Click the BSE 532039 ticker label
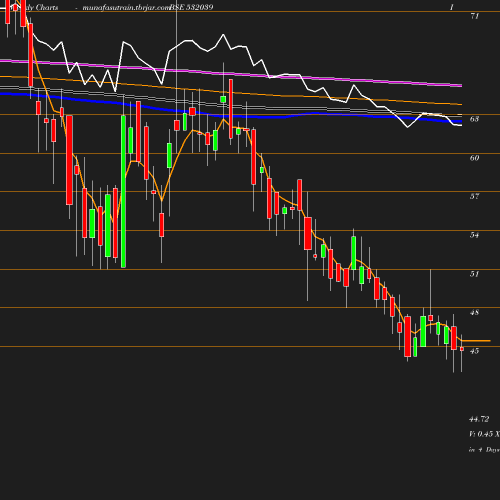Viewport: 500px width, 500px height. point(191,7)
